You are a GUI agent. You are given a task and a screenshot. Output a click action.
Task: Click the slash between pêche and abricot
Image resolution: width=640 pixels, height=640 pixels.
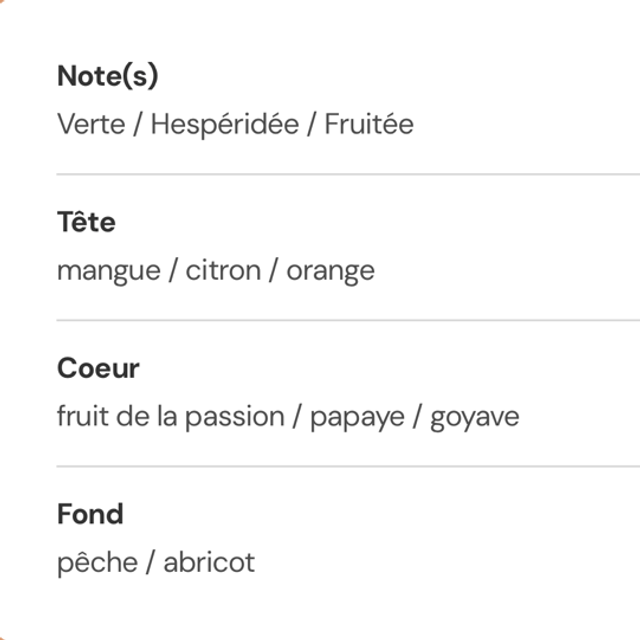click(x=150, y=562)
